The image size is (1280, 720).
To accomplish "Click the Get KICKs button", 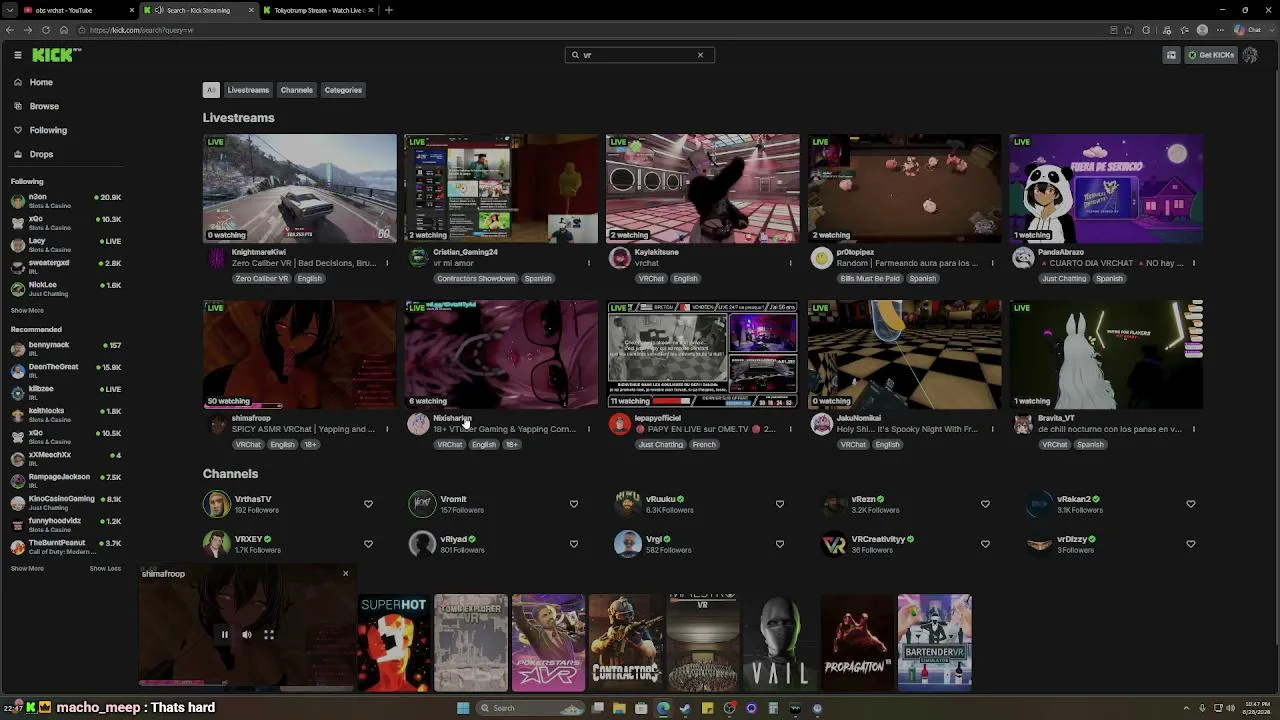I will point(1211,55).
